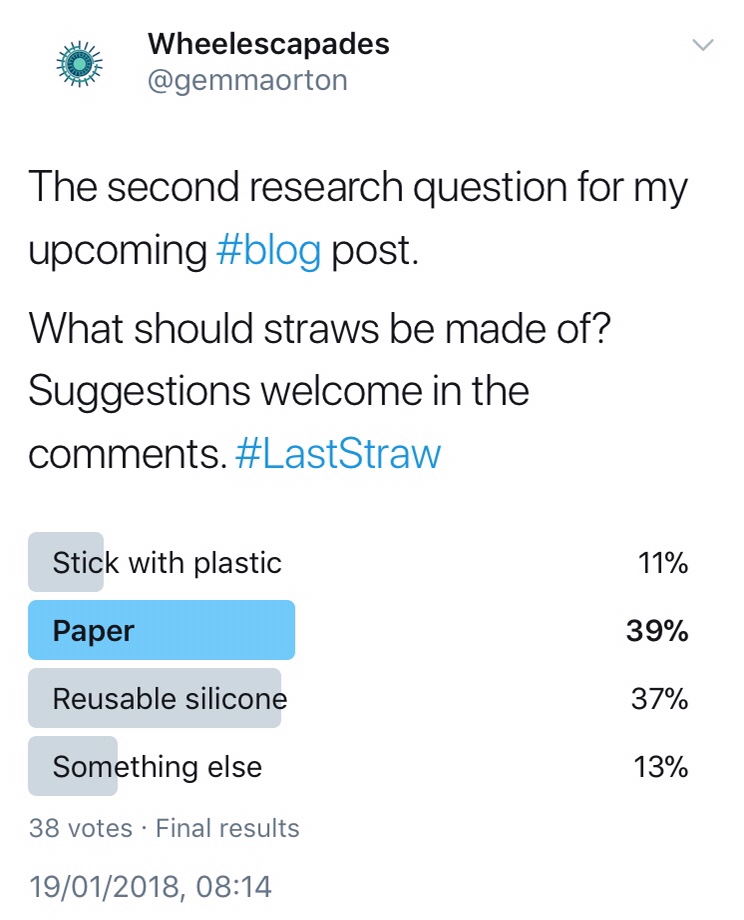The image size is (744, 920).
Task: Click the 37% poll percentage
Action: coord(660,699)
